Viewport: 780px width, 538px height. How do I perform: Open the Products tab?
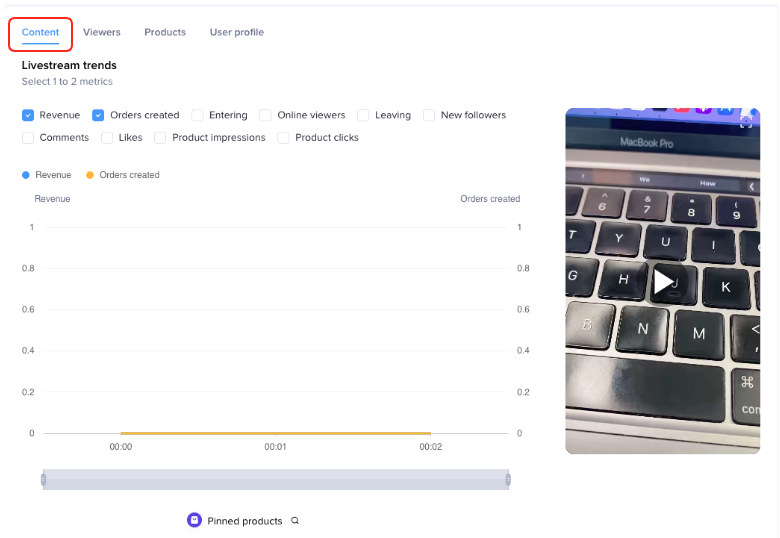pyautogui.click(x=165, y=32)
